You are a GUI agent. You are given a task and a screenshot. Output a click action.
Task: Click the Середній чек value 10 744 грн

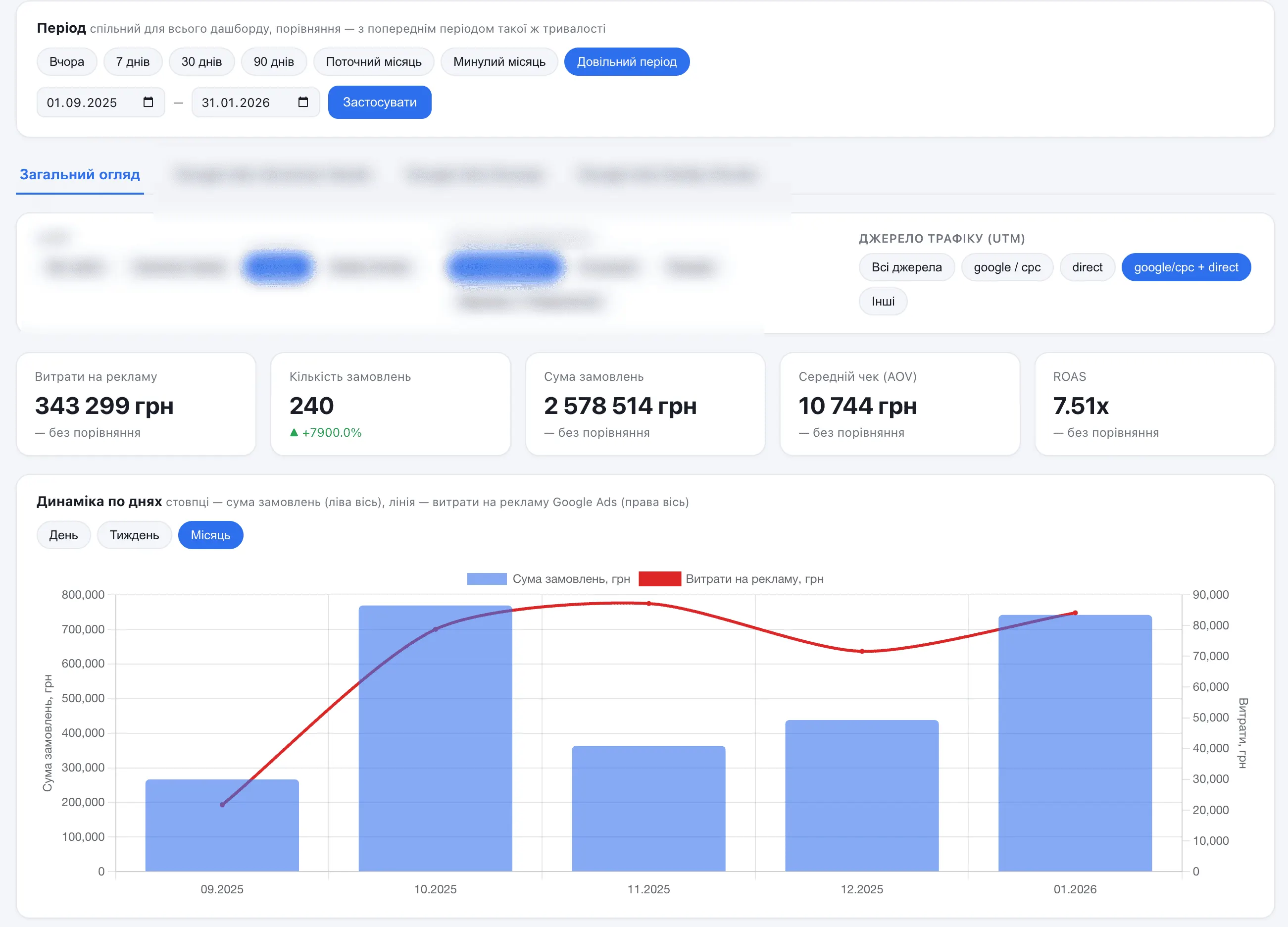tap(857, 406)
